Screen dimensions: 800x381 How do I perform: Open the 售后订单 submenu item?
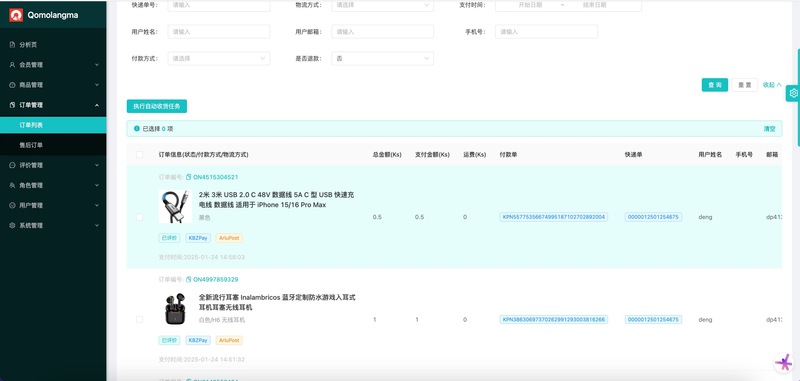tap(53, 145)
